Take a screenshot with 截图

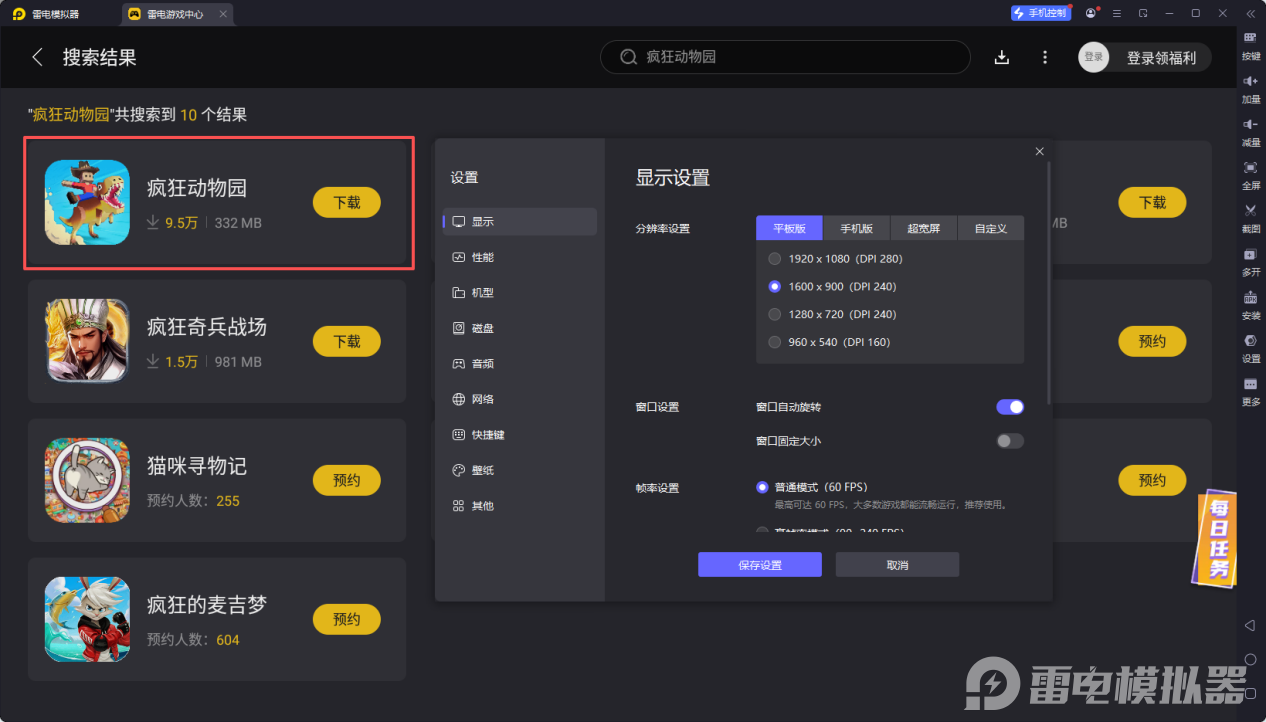tap(1250, 217)
